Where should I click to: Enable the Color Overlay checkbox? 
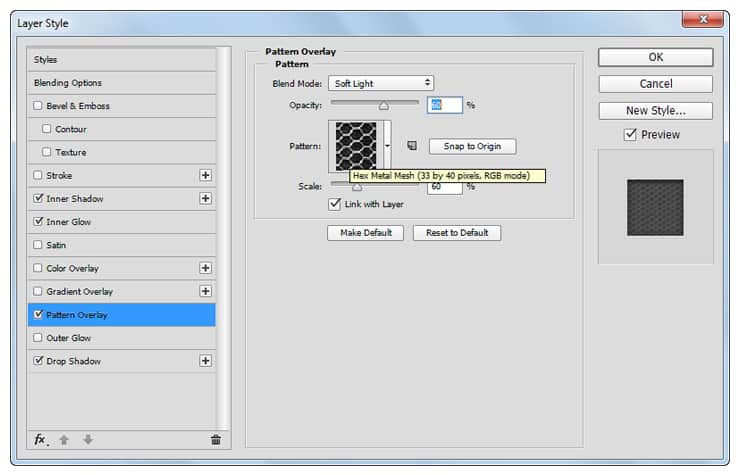(x=38, y=268)
